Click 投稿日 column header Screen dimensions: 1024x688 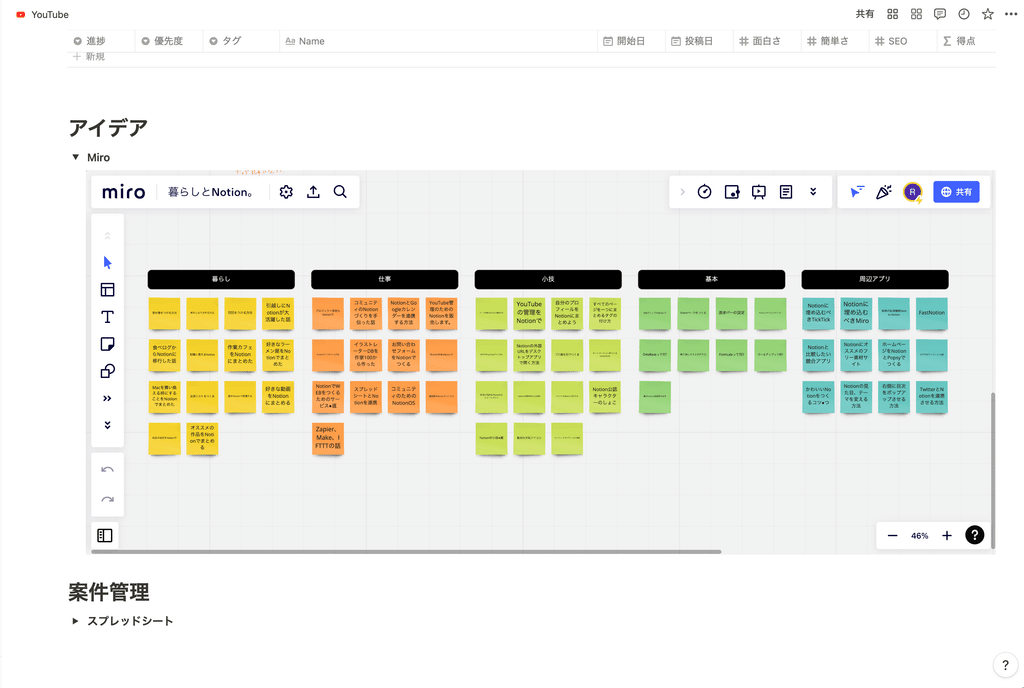(x=699, y=41)
